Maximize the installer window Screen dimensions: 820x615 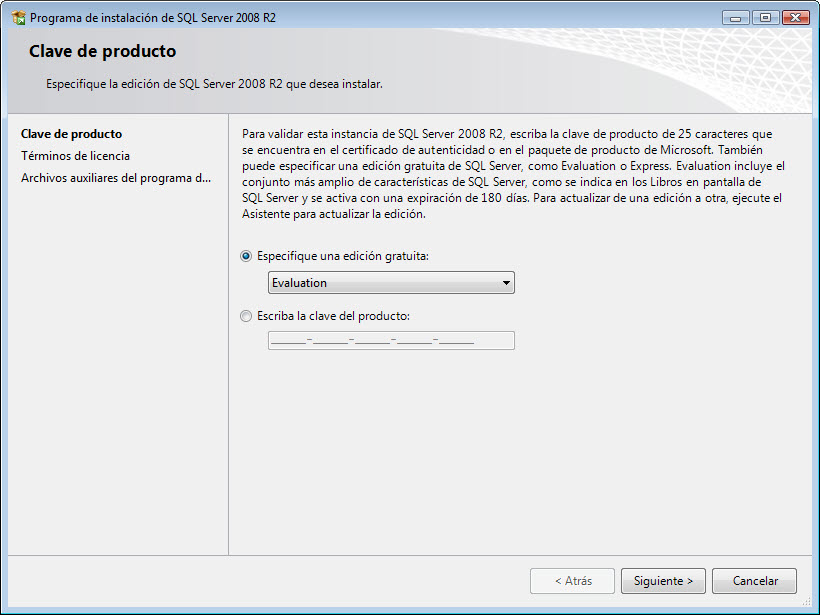pyautogui.click(x=766, y=18)
